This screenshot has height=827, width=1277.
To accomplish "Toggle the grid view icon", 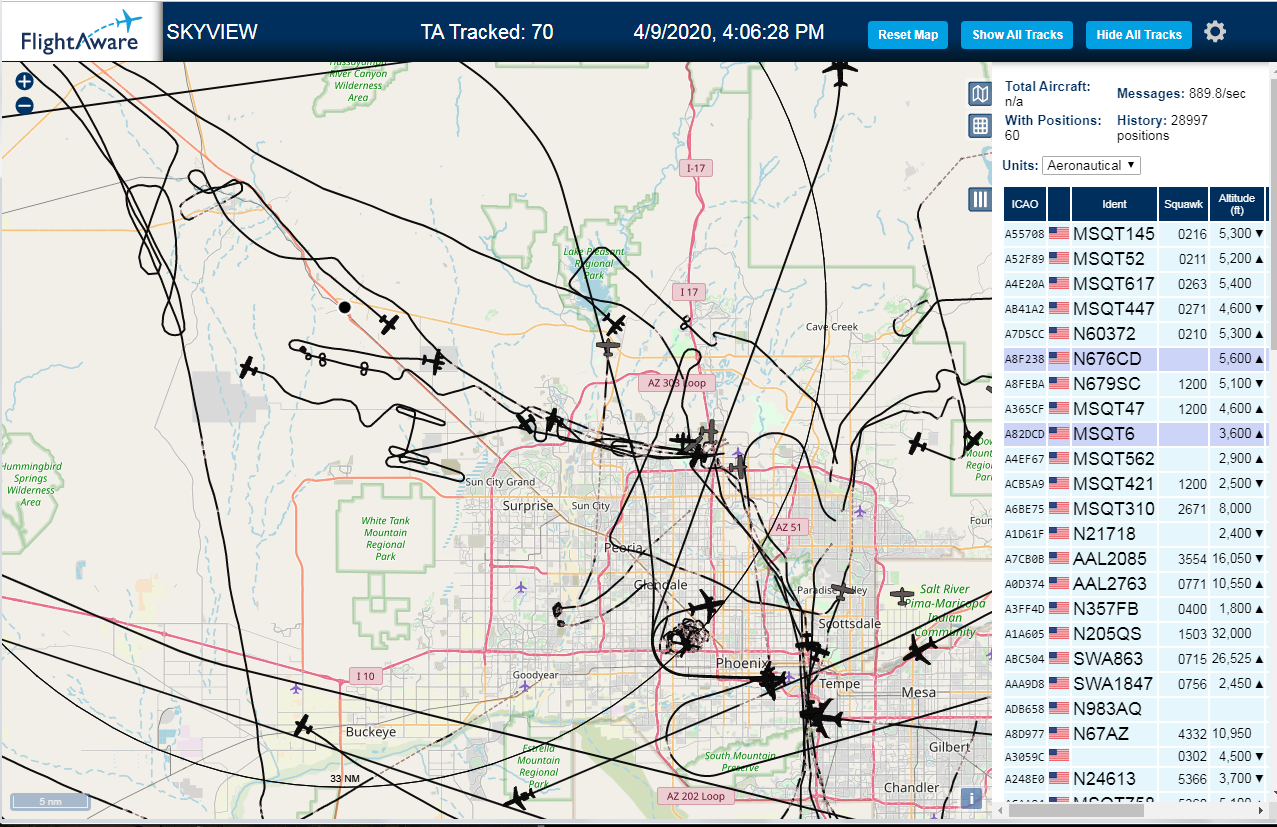I will pyautogui.click(x=980, y=126).
